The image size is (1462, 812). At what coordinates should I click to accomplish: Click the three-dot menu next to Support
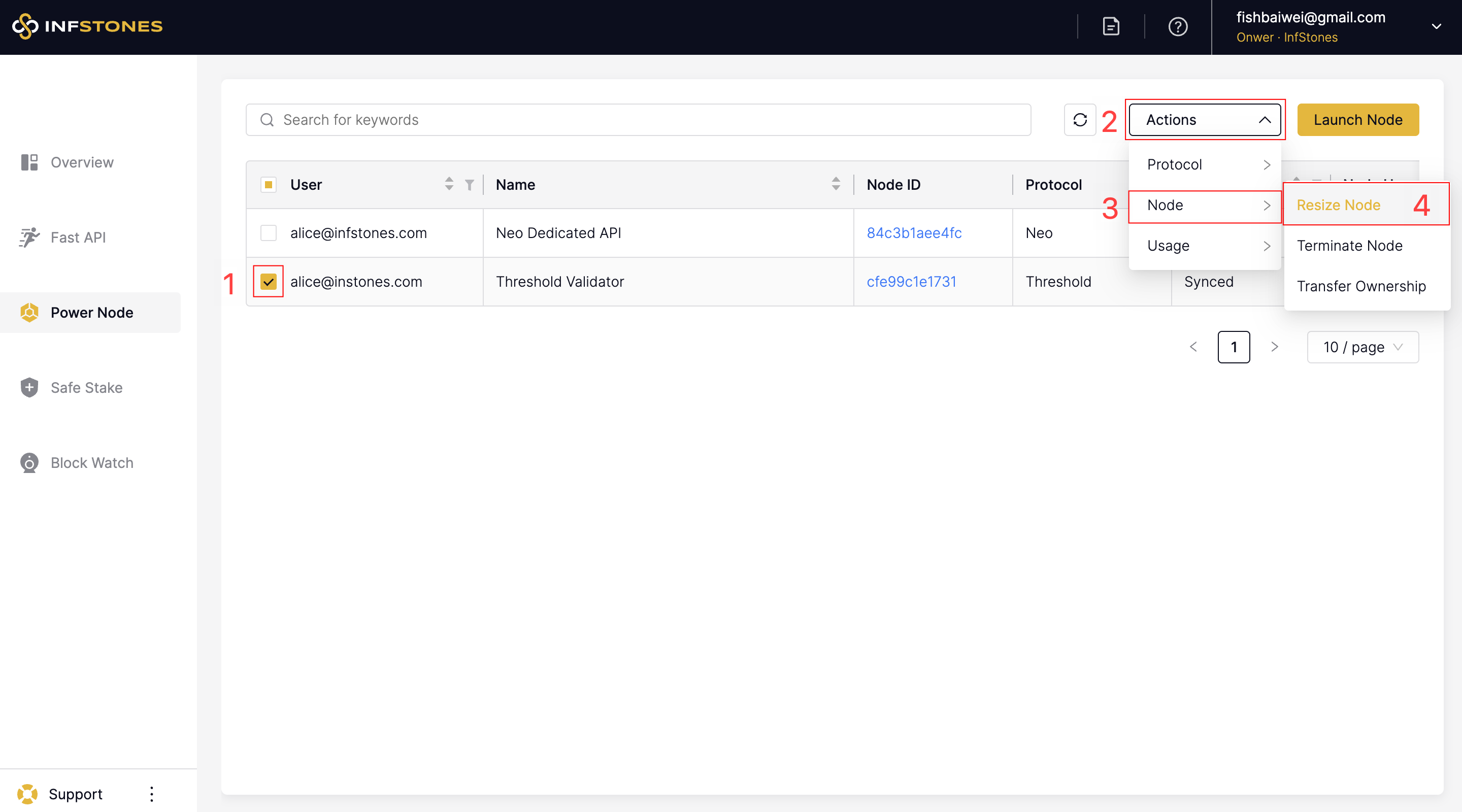[x=152, y=793]
